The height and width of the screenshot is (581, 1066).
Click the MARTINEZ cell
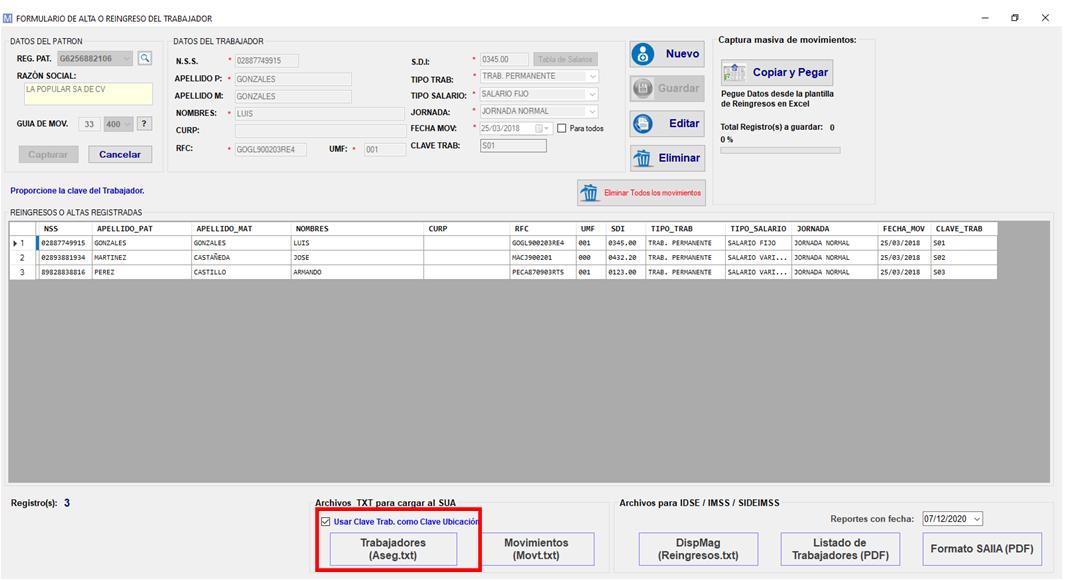click(141, 258)
